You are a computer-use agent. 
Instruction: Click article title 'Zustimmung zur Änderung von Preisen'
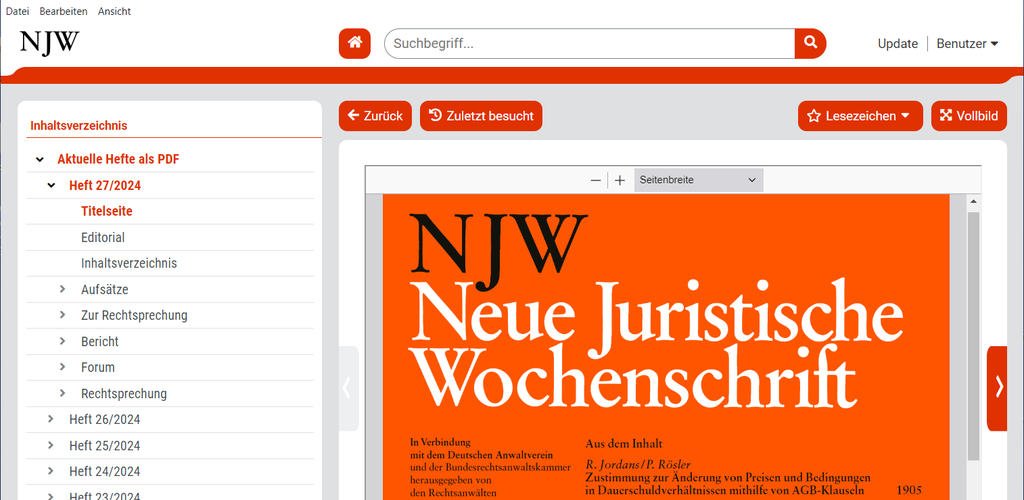click(x=728, y=484)
